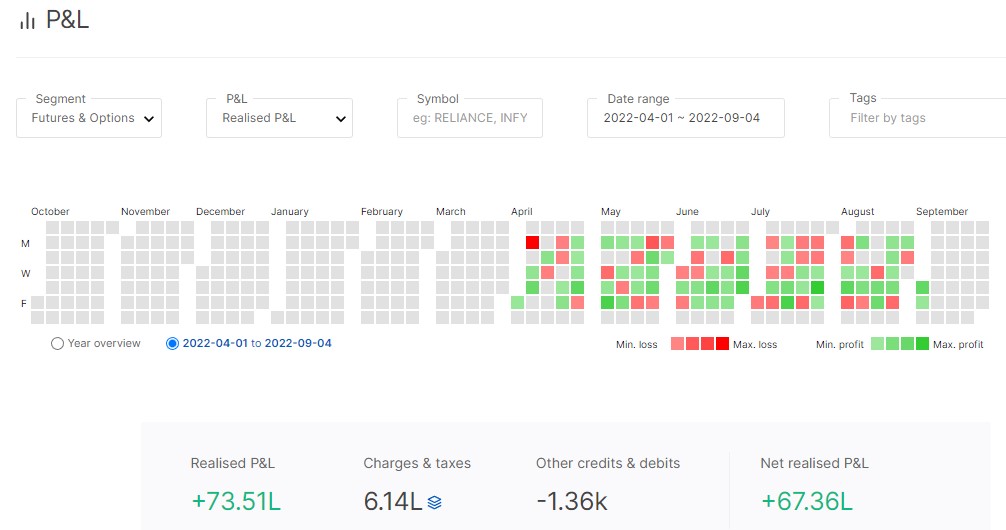Select the bright red April Monday heatmap cell
Image resolution: width=1006 pixels, height=530 pixels.
pyautogui.click(x=532, y=243)
